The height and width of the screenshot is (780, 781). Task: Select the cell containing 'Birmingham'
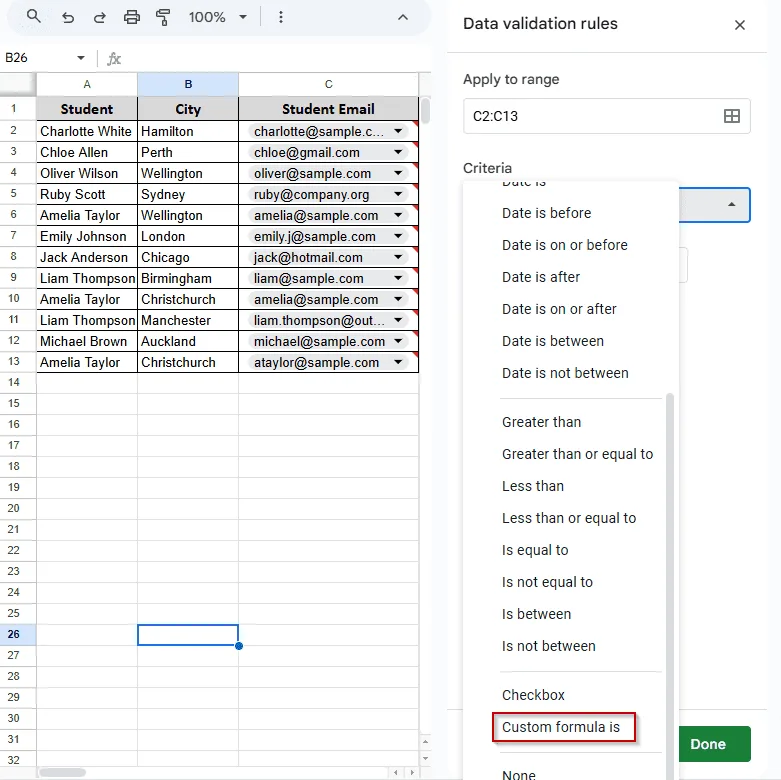(188, 278)
